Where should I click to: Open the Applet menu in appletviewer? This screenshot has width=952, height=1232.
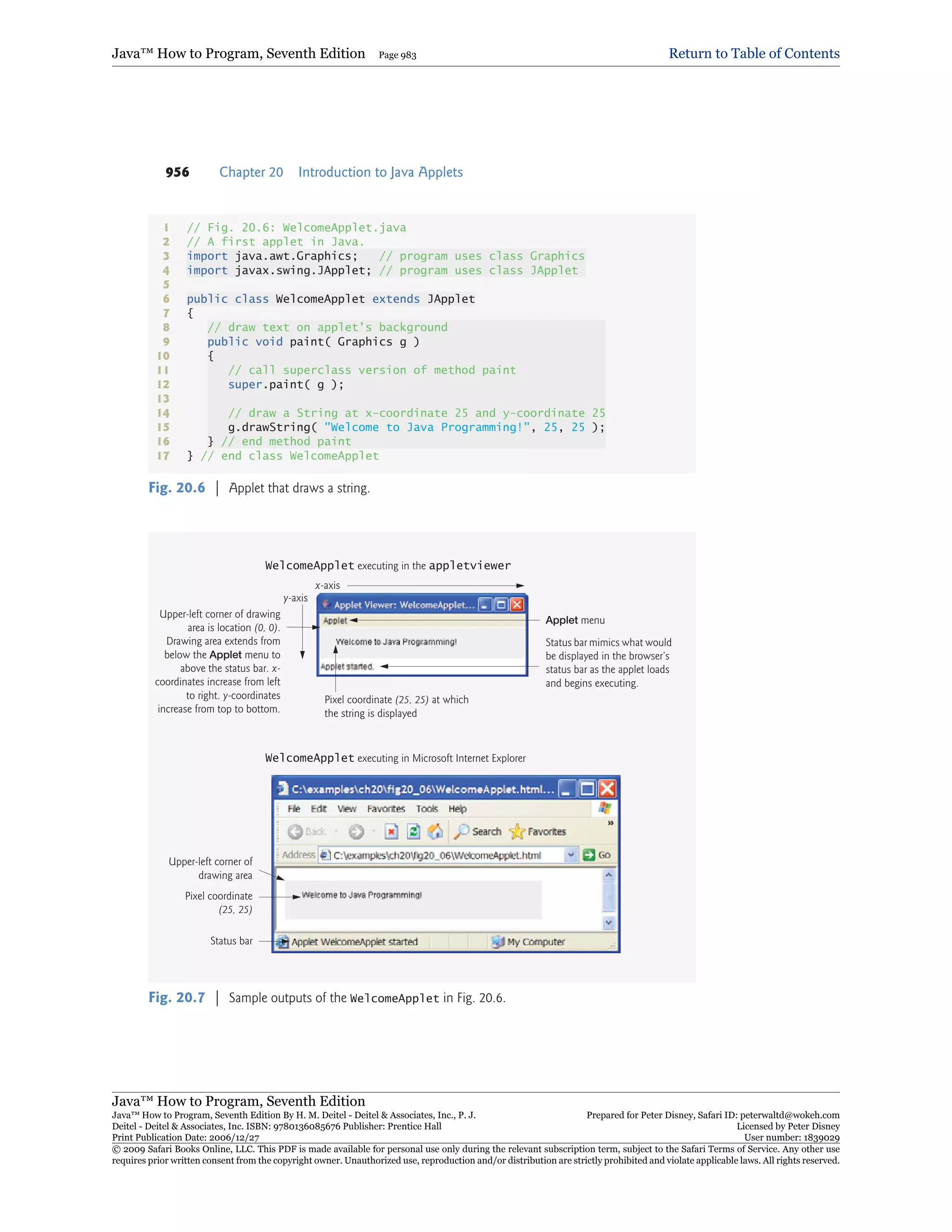[335, 621]
